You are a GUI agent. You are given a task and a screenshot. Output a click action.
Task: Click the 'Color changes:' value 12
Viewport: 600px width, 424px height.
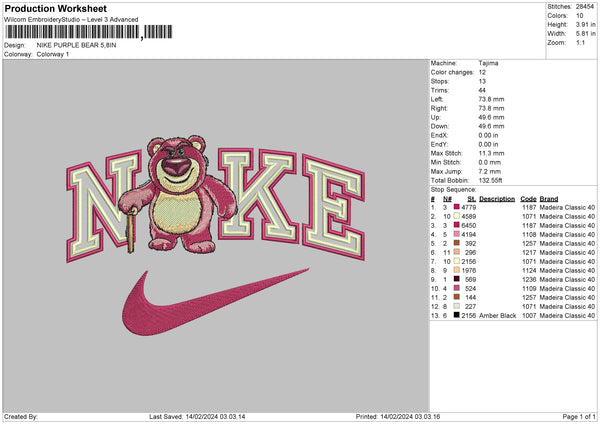tap(482, 72)
